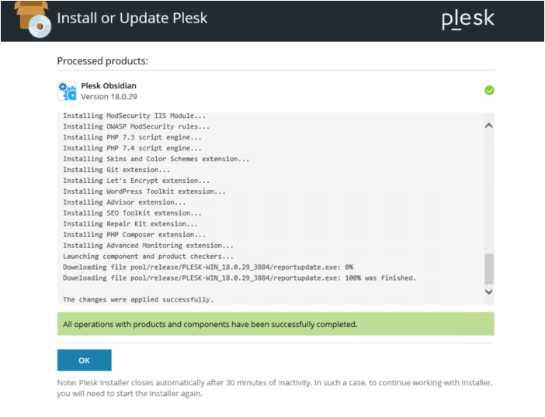The image size is (545, 417).
Task: Click the green success message banner
Action: click(276, 324)
